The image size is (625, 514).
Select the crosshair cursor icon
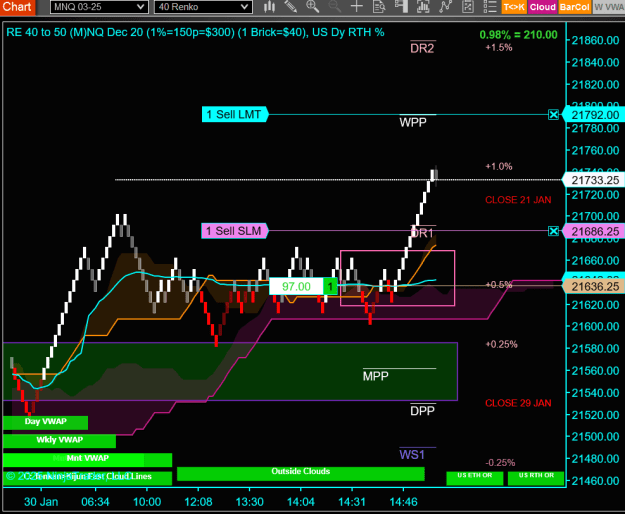coord(356,7)
